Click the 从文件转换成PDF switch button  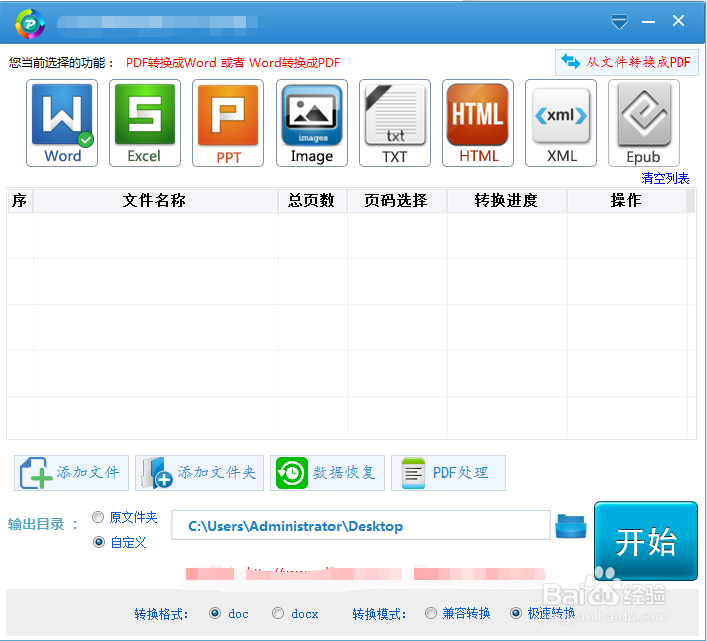(627, 62)
